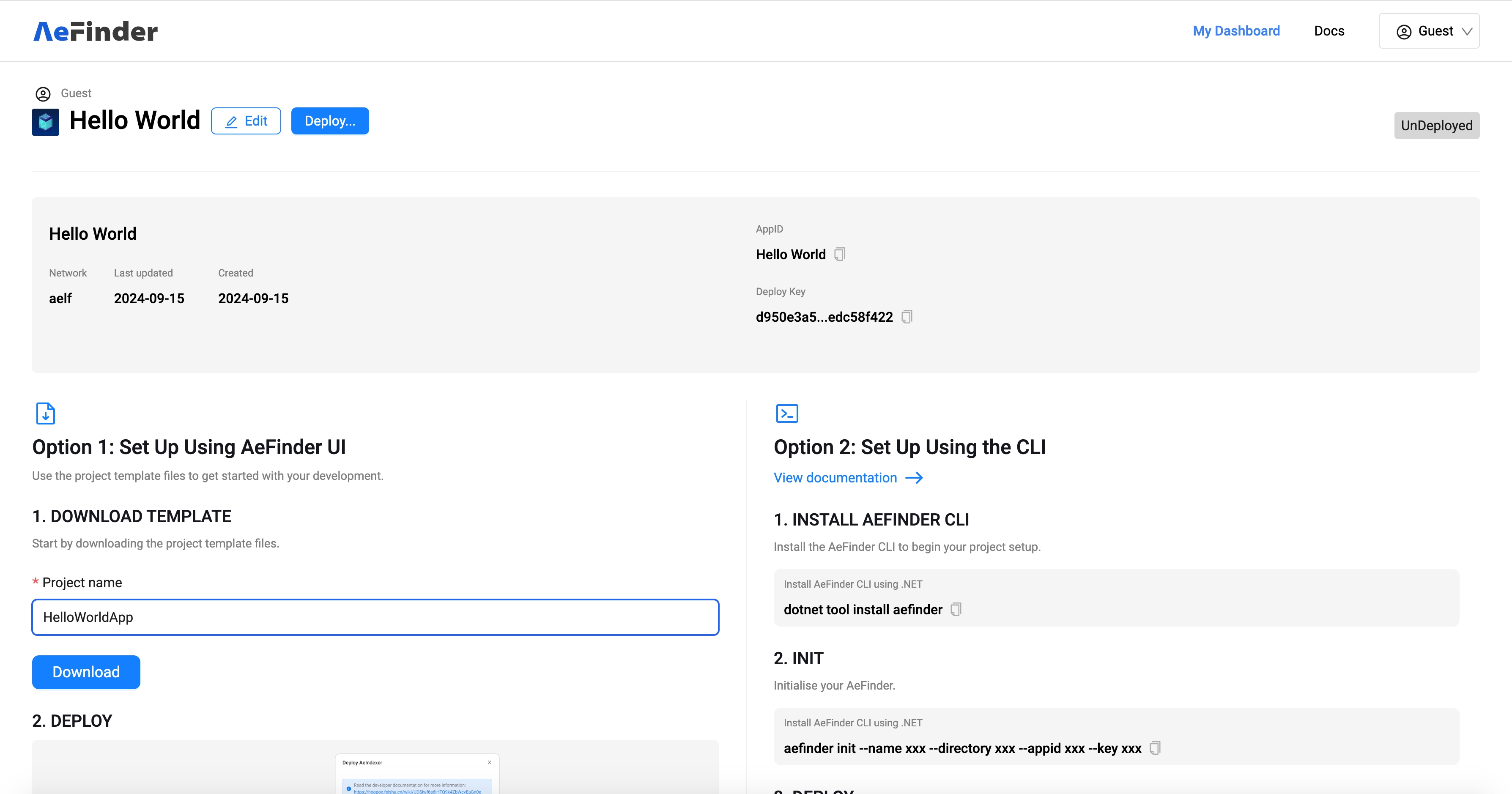Copy the Deploy Key value

(907, 316)
